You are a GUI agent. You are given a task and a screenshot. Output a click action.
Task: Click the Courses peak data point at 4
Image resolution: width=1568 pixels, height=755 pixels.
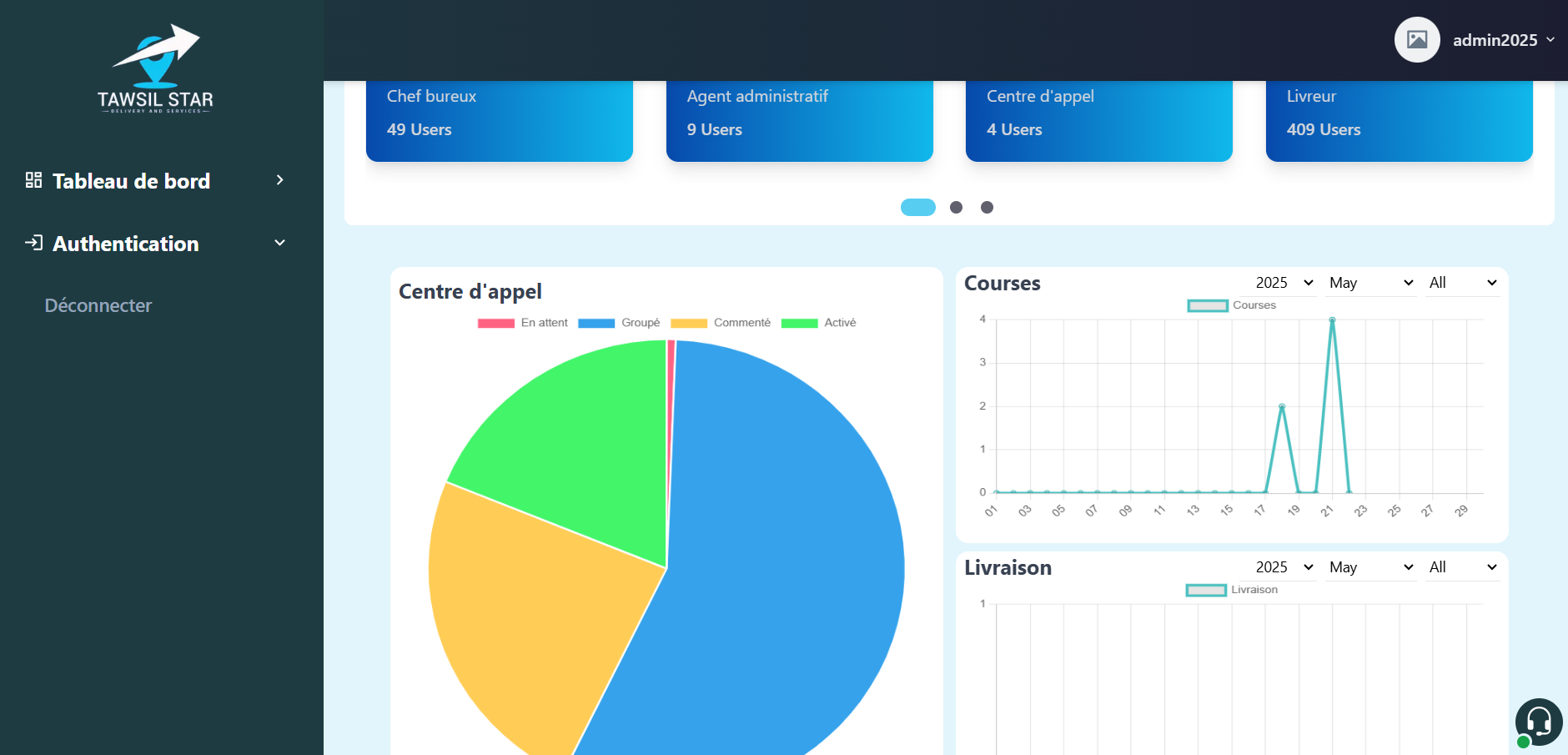1332,320
